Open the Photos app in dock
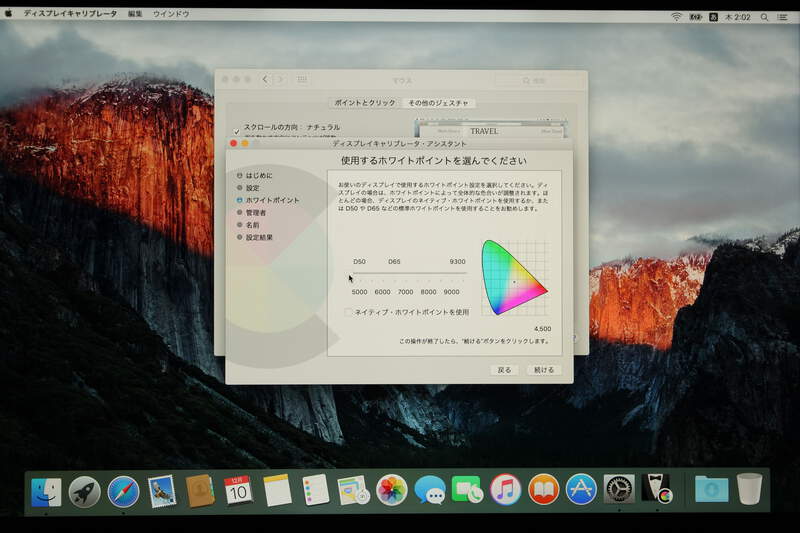Image resolution: width=800 pixels, height=533 pixels. point(391,490)
